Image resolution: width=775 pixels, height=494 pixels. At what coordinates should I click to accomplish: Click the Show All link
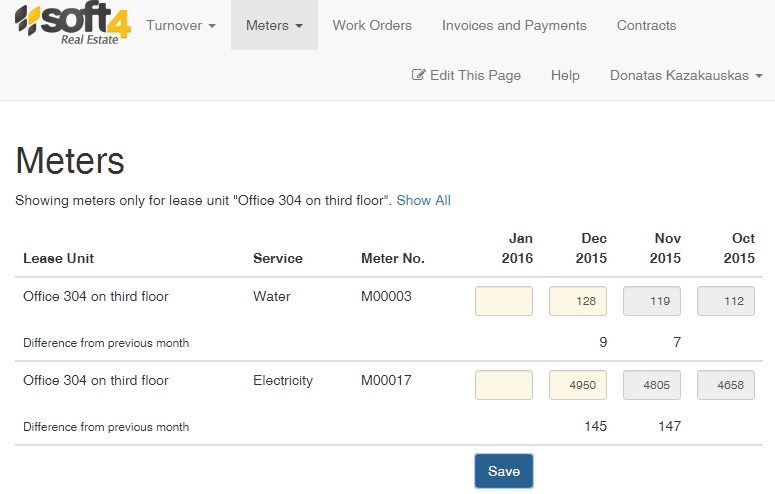(x=423, y=200)
